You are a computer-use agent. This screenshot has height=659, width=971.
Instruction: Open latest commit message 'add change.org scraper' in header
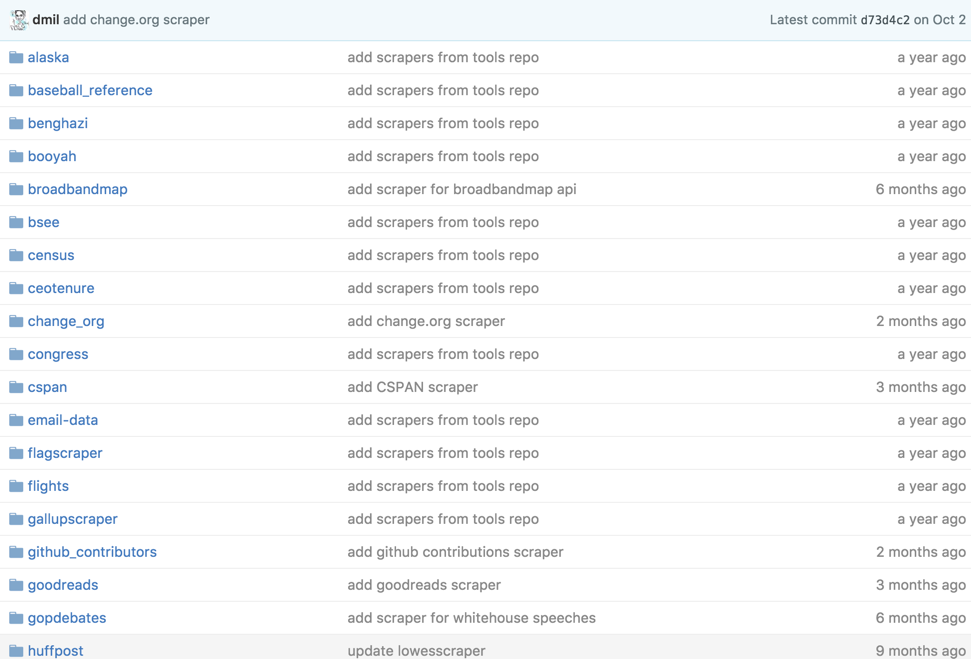(x=136, y=20)
